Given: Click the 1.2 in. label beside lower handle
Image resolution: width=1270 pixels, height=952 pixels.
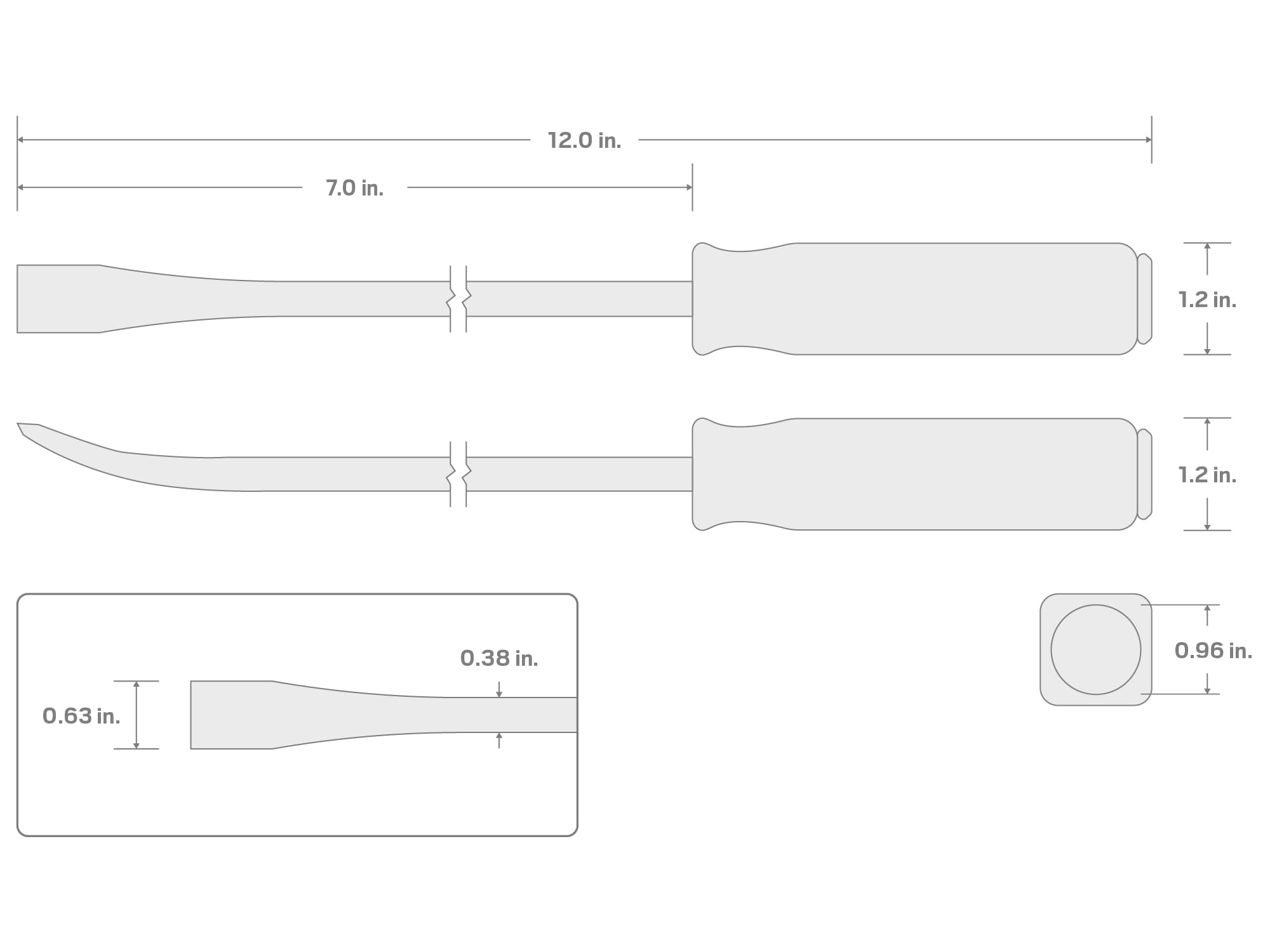Looking at the screenshot, I should (x=1207, y=475).
